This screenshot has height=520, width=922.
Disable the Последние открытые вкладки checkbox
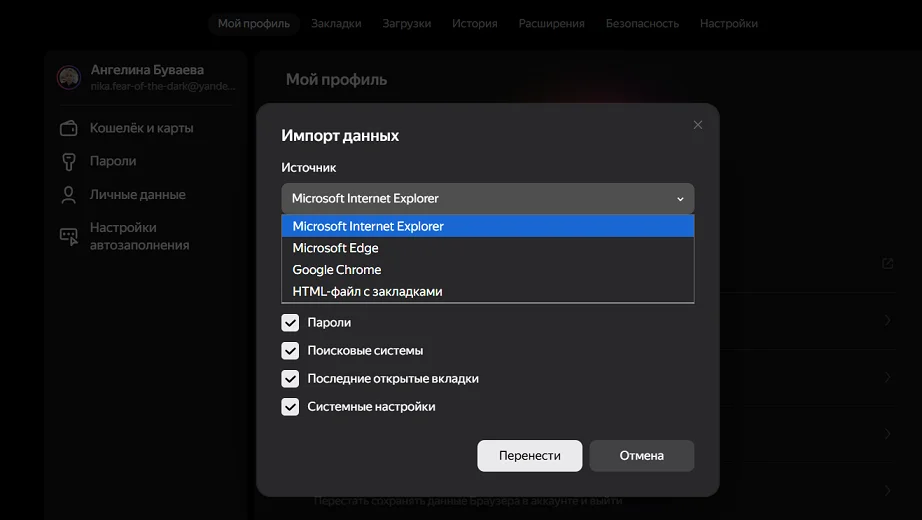290,379
